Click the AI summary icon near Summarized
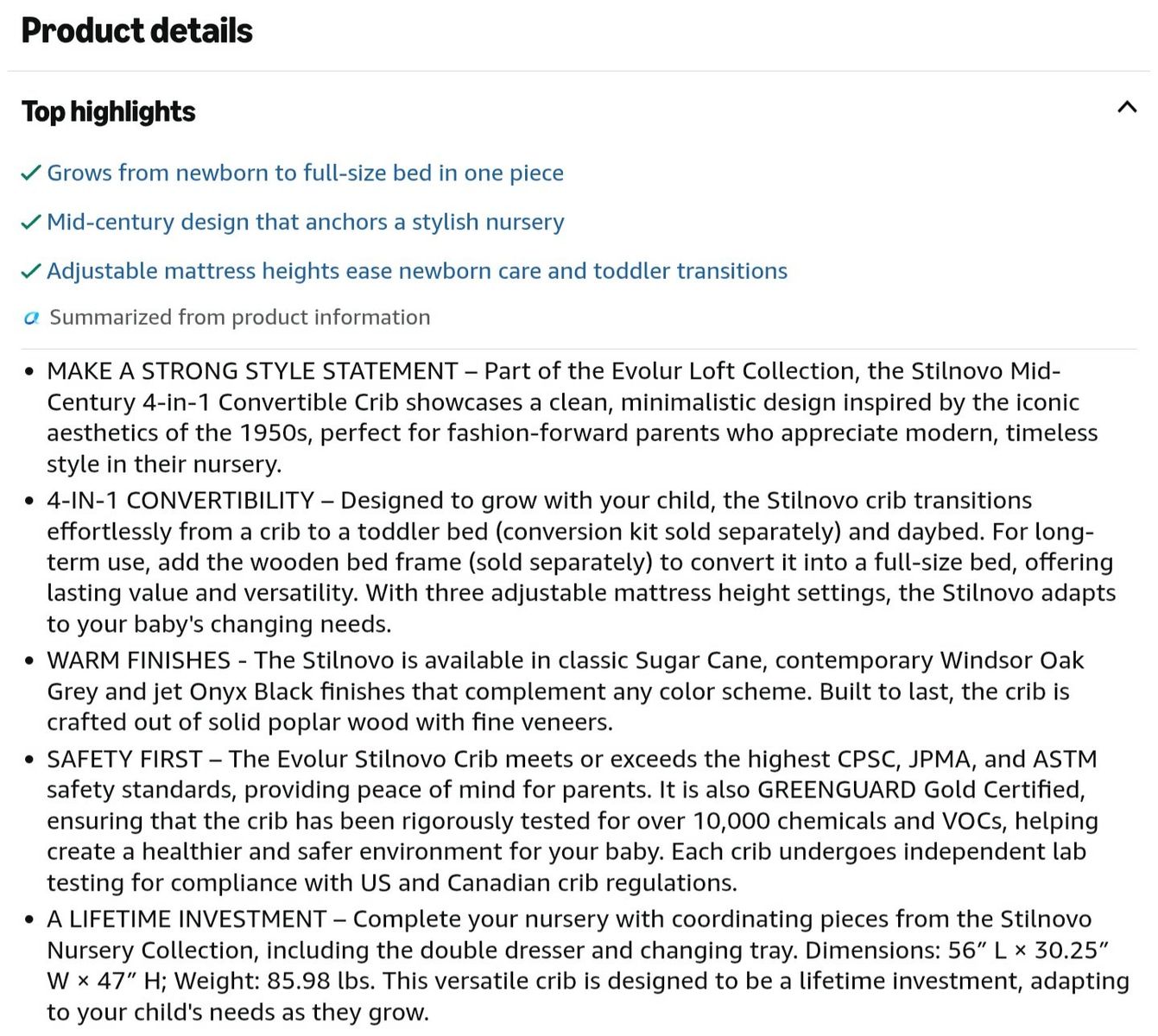 click(x=32, y=318)
